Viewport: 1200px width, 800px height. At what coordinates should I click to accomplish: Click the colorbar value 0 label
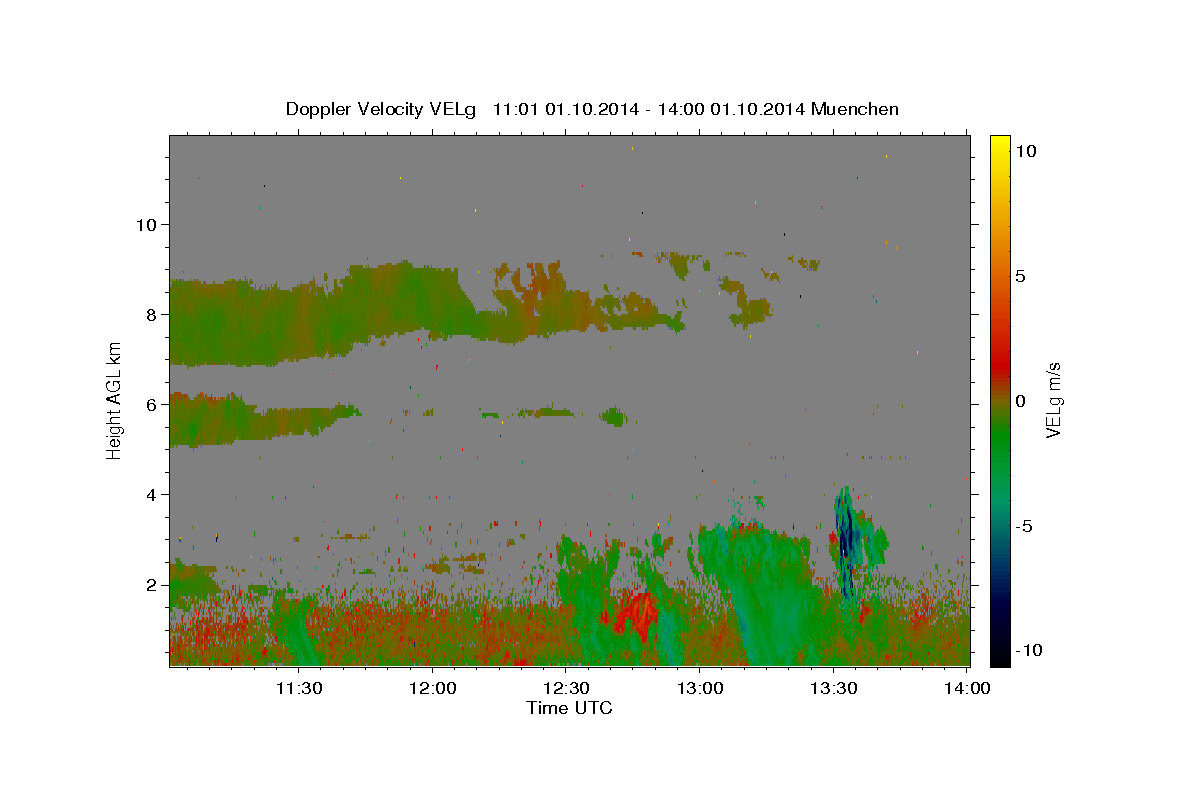1021,400
